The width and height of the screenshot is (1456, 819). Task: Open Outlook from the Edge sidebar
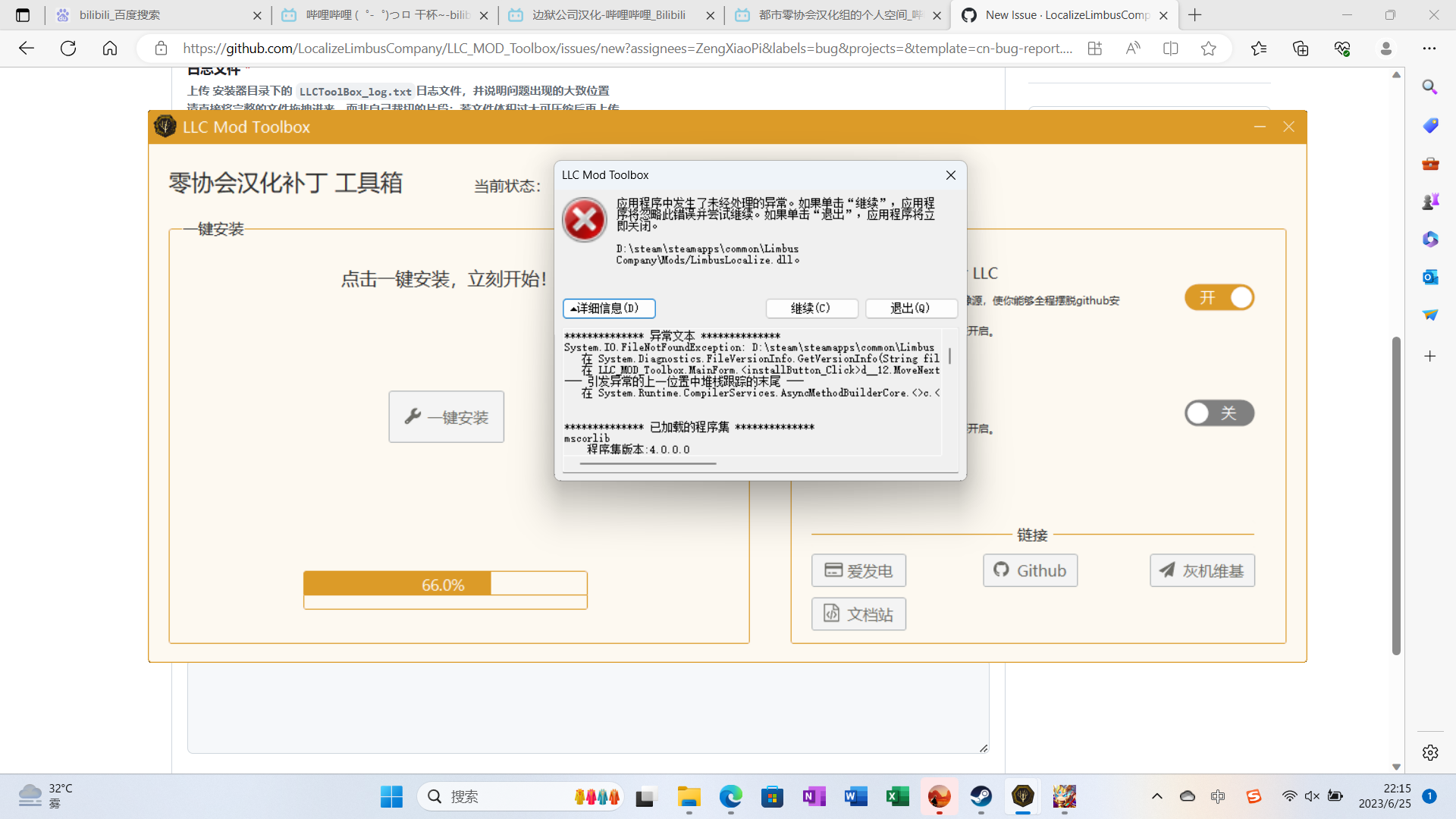pyautogui.click(x=1430, y=277)
